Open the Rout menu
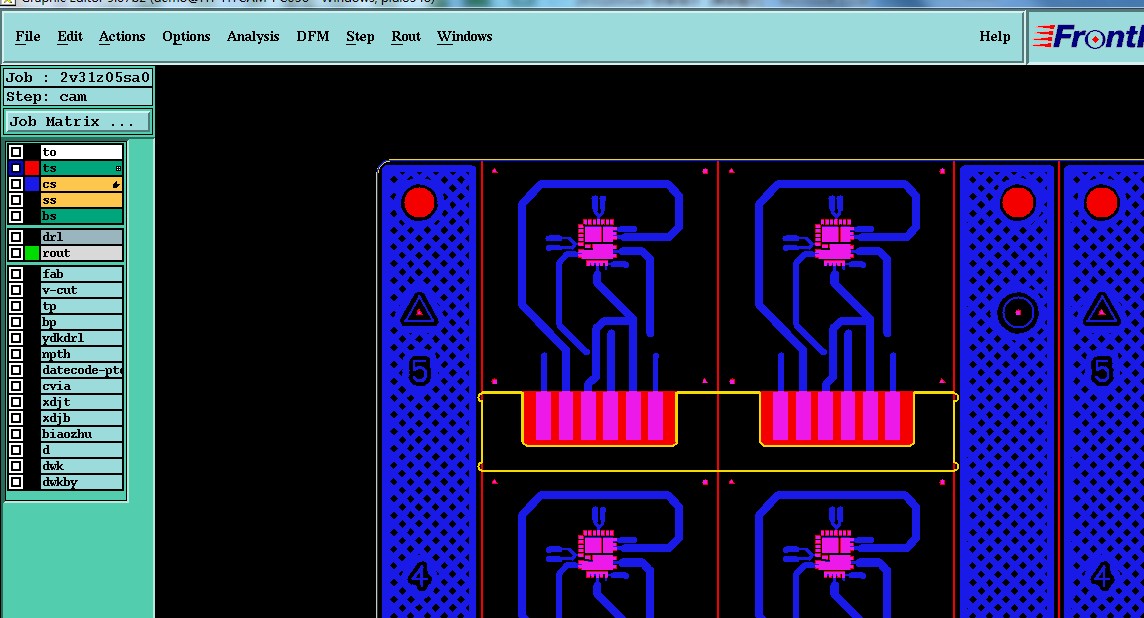 (406, 36)
